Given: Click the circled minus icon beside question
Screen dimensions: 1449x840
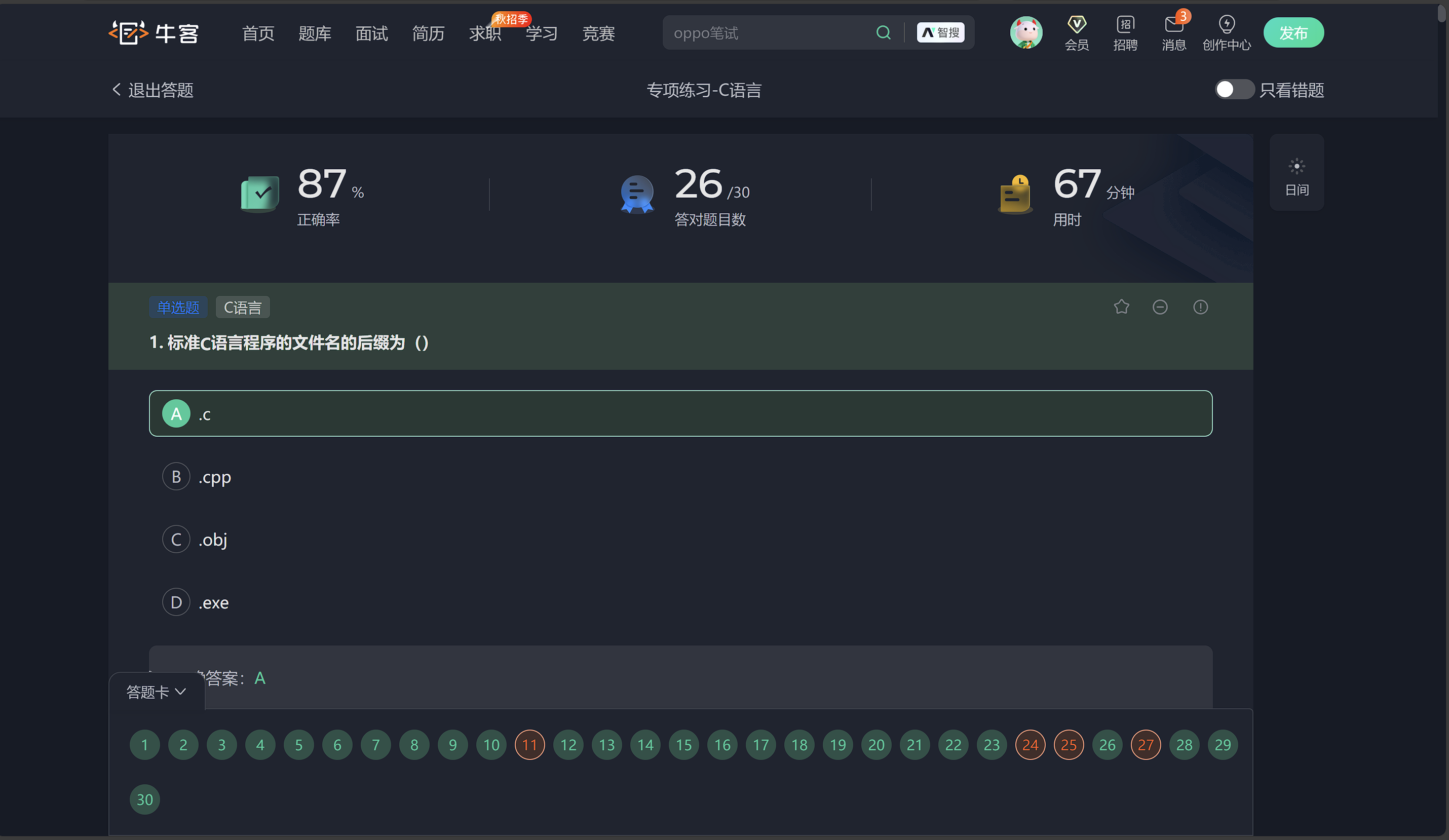Looking at the screenshot, I should click(x=1160, y=307).
